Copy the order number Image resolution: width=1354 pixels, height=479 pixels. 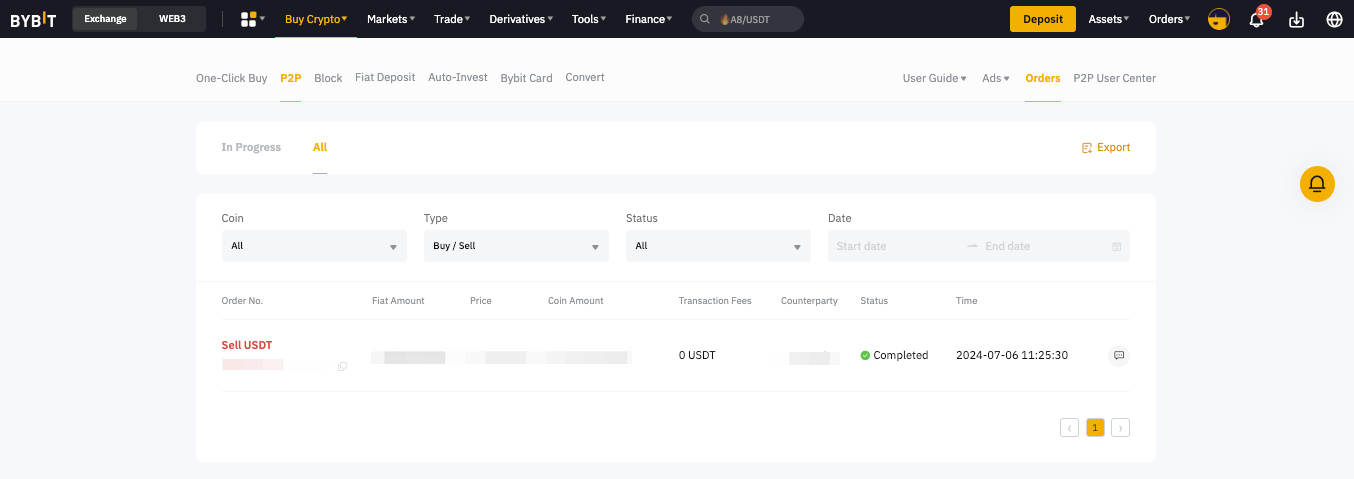pos(342,367)
